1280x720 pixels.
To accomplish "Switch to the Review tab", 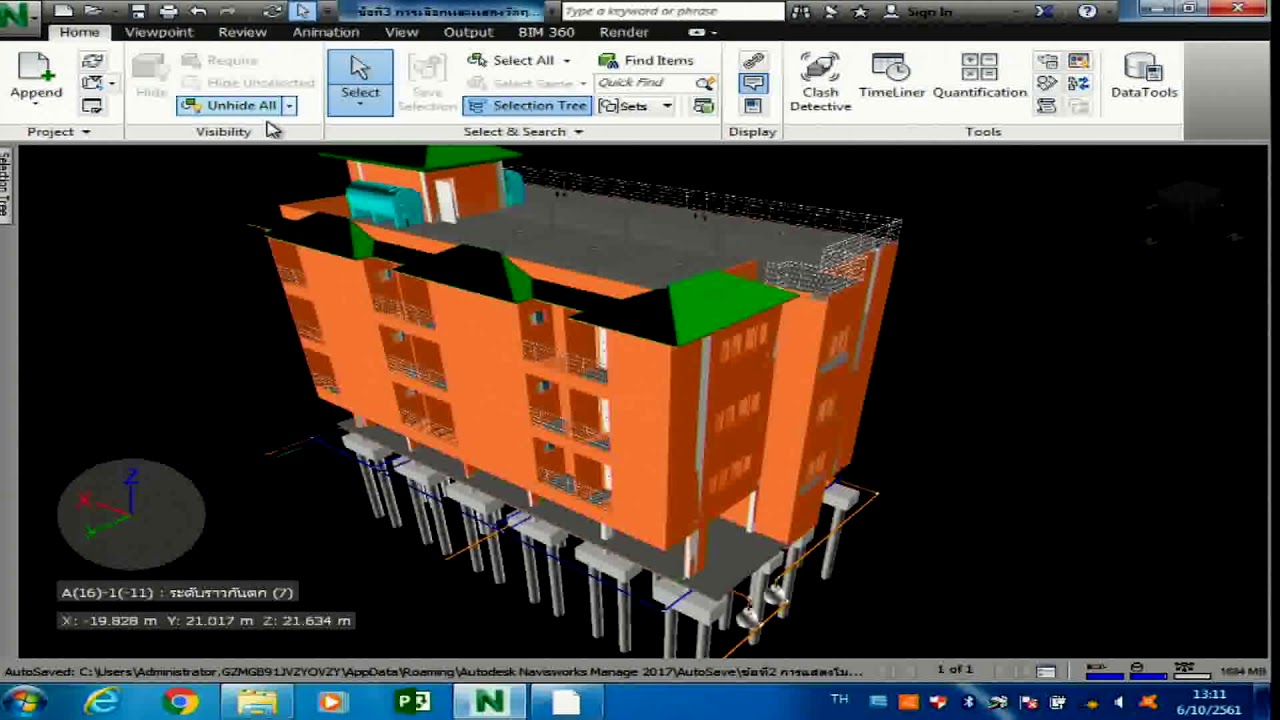I will (x=242, y=32).
